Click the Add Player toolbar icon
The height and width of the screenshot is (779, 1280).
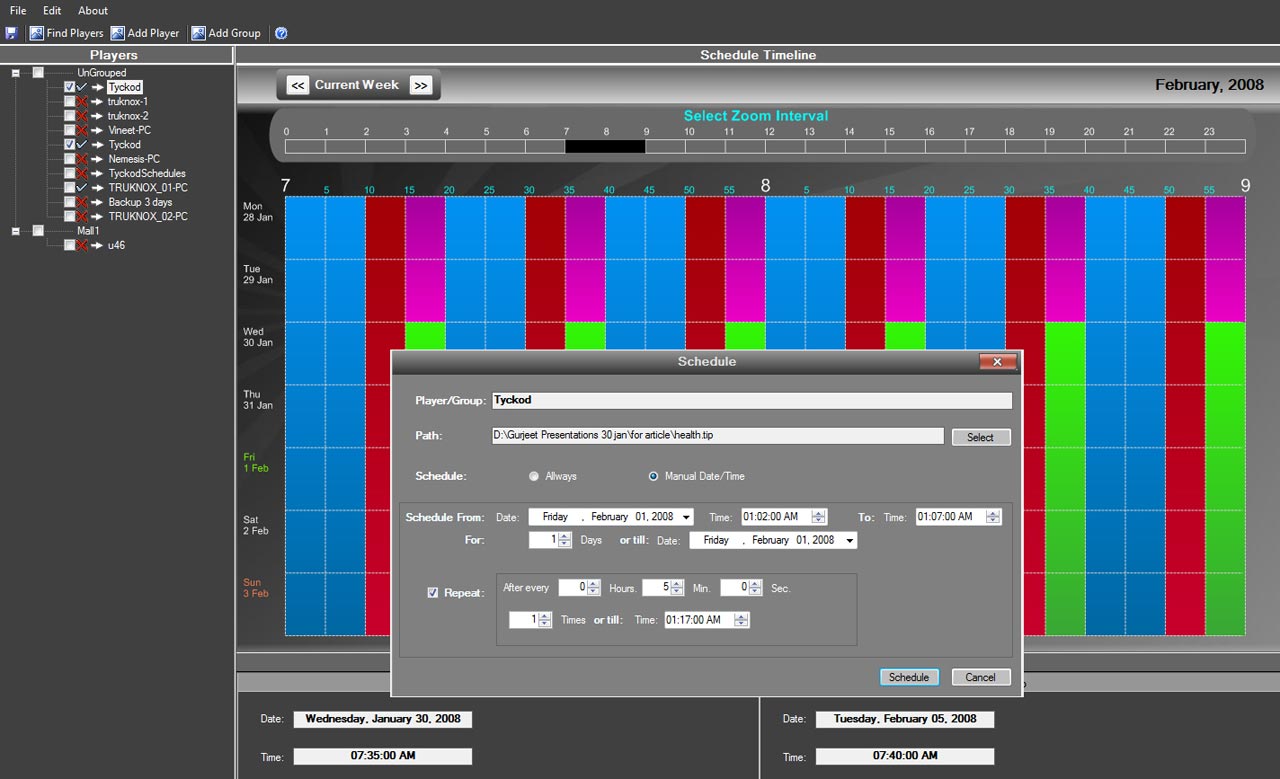pyautogui.click(x=118, y=33)
